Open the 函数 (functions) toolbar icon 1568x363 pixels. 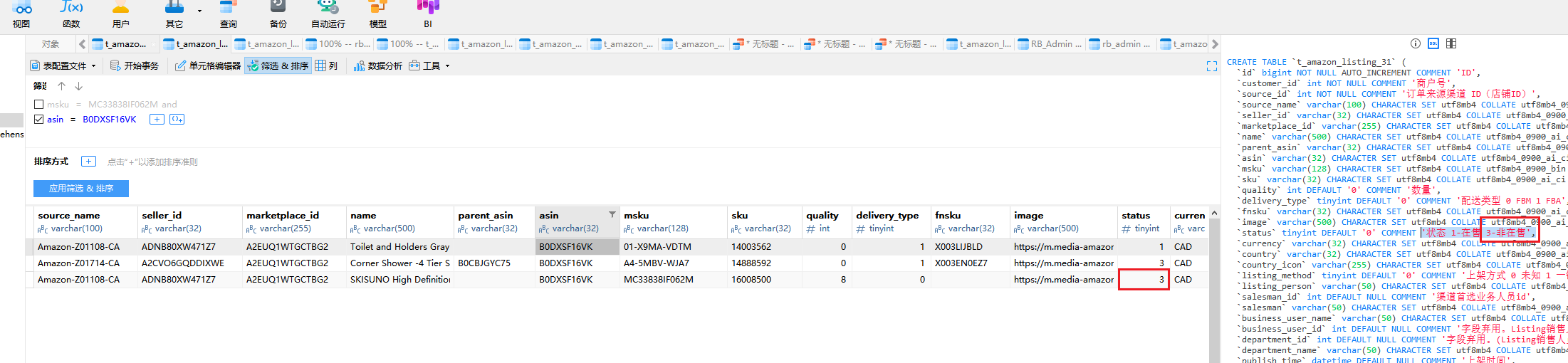tap(71, 14)
